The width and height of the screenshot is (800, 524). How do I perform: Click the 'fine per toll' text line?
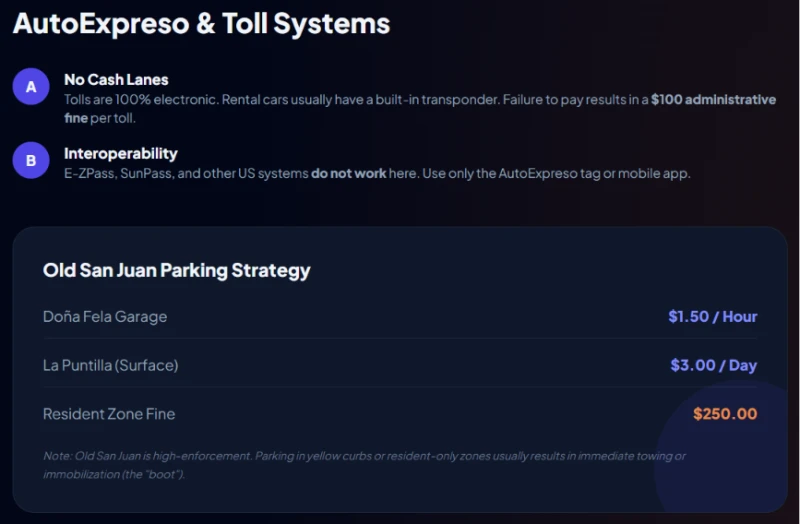click(x=99, y=118)
